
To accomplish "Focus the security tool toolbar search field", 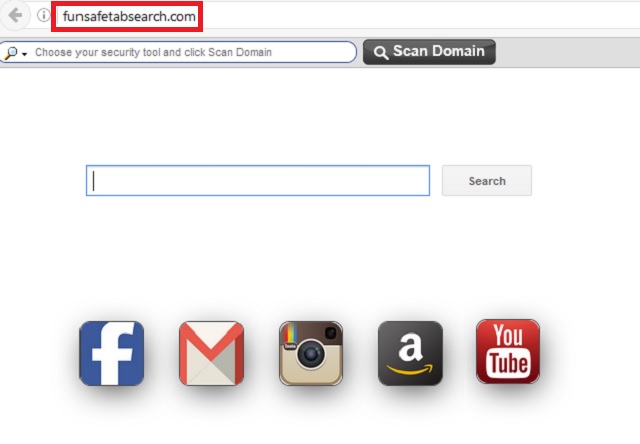I will [178, 52].
